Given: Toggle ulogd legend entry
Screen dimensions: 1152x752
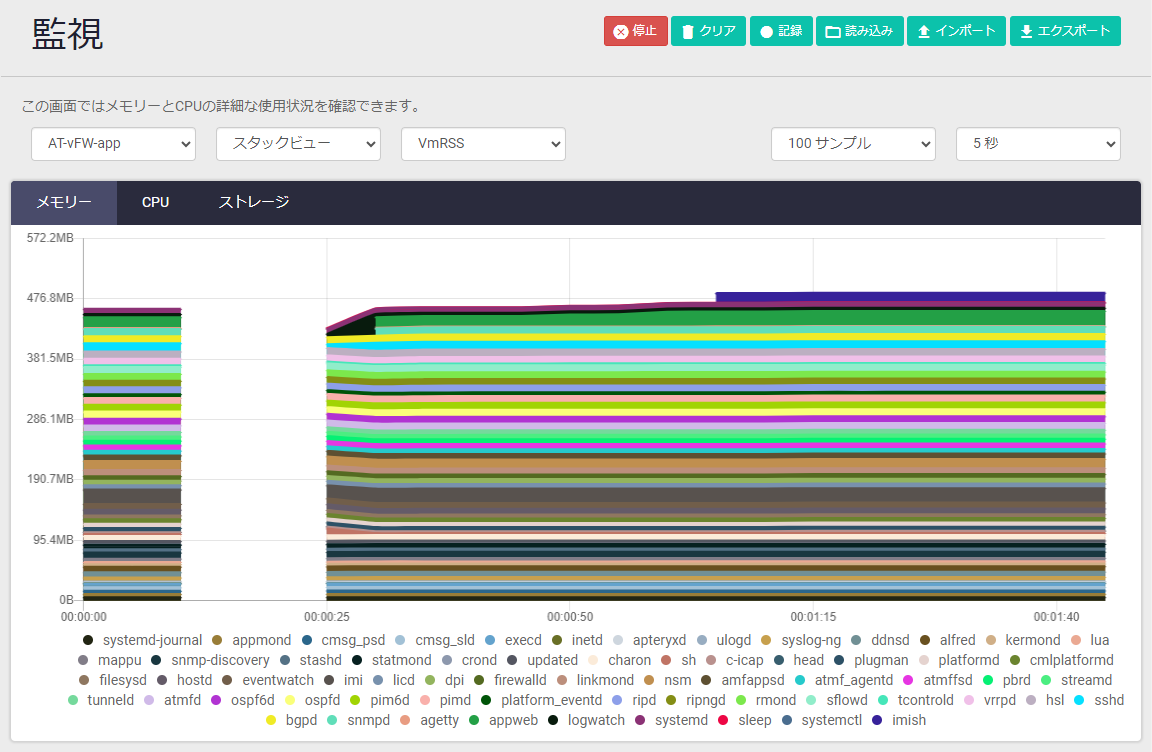Looking at the screenshot, I should tap(724, 640).
